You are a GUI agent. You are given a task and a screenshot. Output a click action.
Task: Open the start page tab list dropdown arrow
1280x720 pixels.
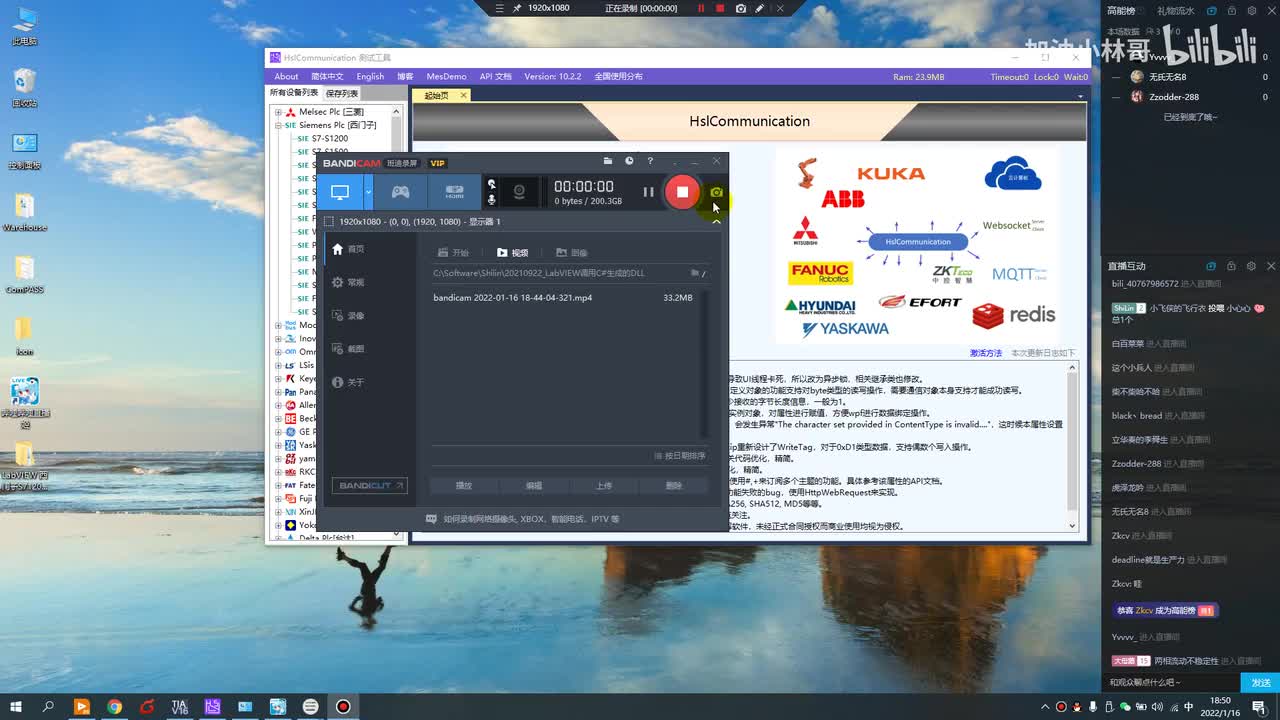[1080, 96]
